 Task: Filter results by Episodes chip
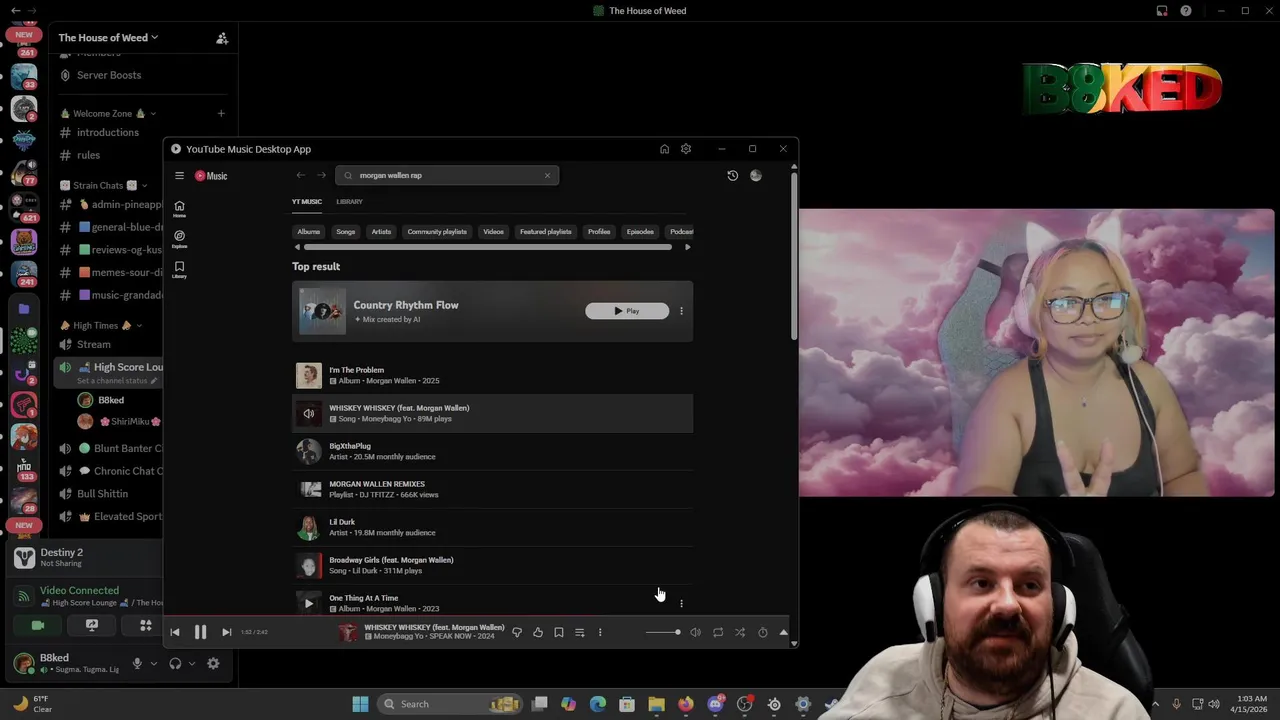pyautogui.click(x=640, y=231)
